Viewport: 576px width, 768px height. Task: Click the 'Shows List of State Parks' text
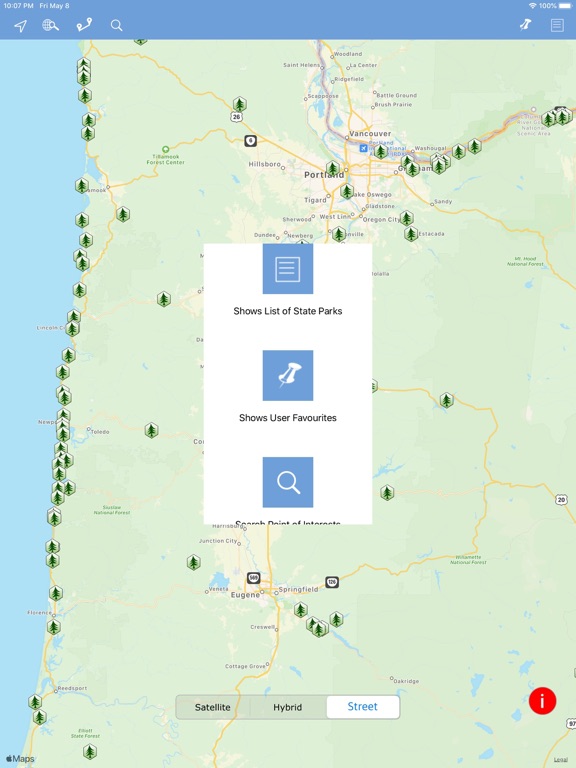tap(288, 311)
